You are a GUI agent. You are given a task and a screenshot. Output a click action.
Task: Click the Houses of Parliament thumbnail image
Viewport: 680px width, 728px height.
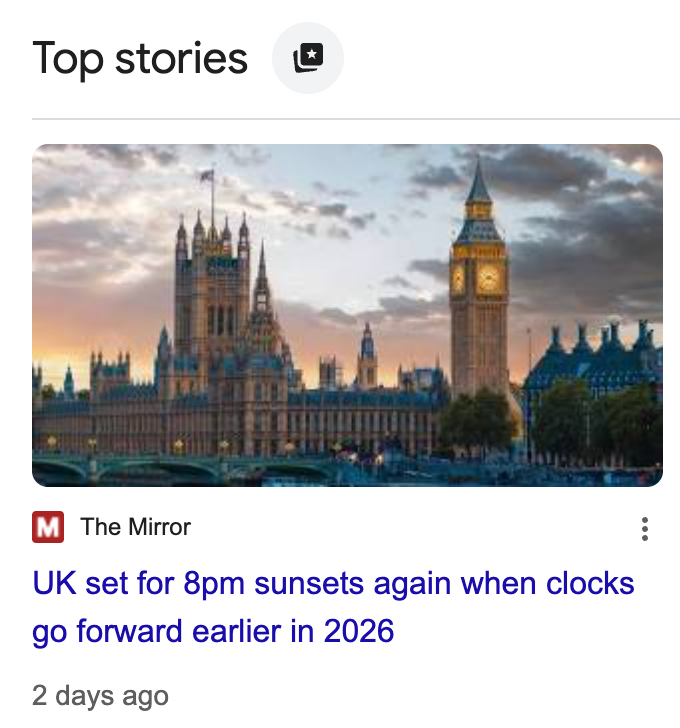[347, 315]
